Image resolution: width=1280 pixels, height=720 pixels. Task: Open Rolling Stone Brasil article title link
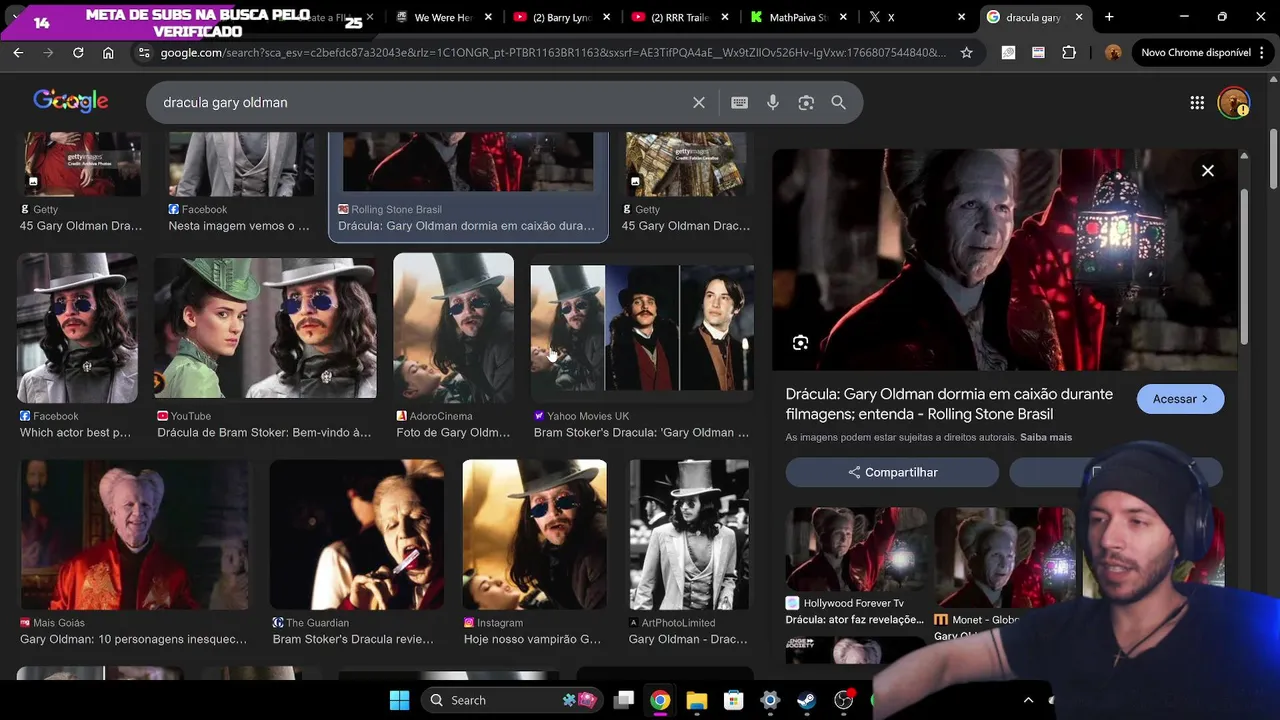click(x=949, y=404)
